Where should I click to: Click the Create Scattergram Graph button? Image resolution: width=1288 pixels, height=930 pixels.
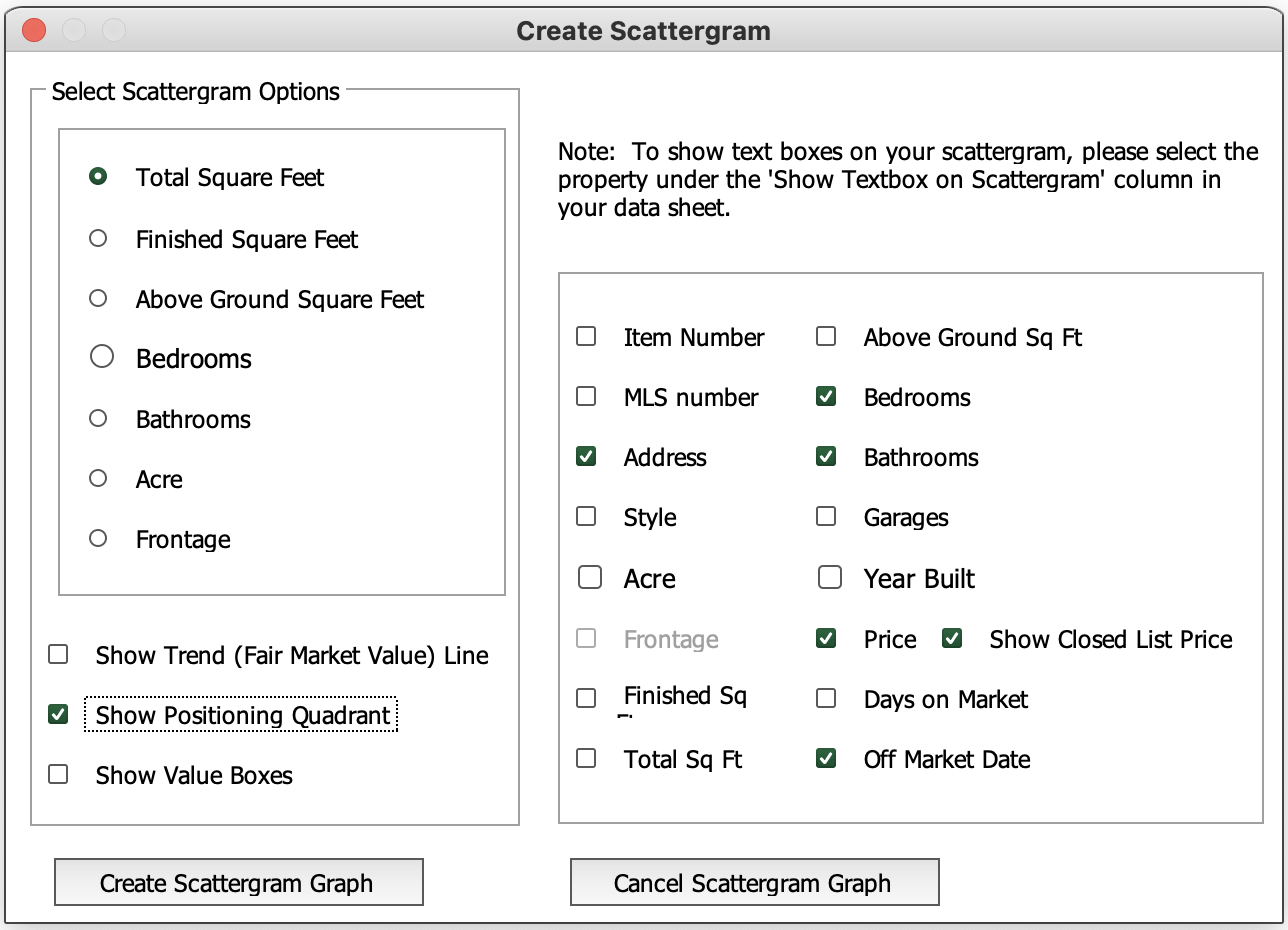click(x=238, y=883)
